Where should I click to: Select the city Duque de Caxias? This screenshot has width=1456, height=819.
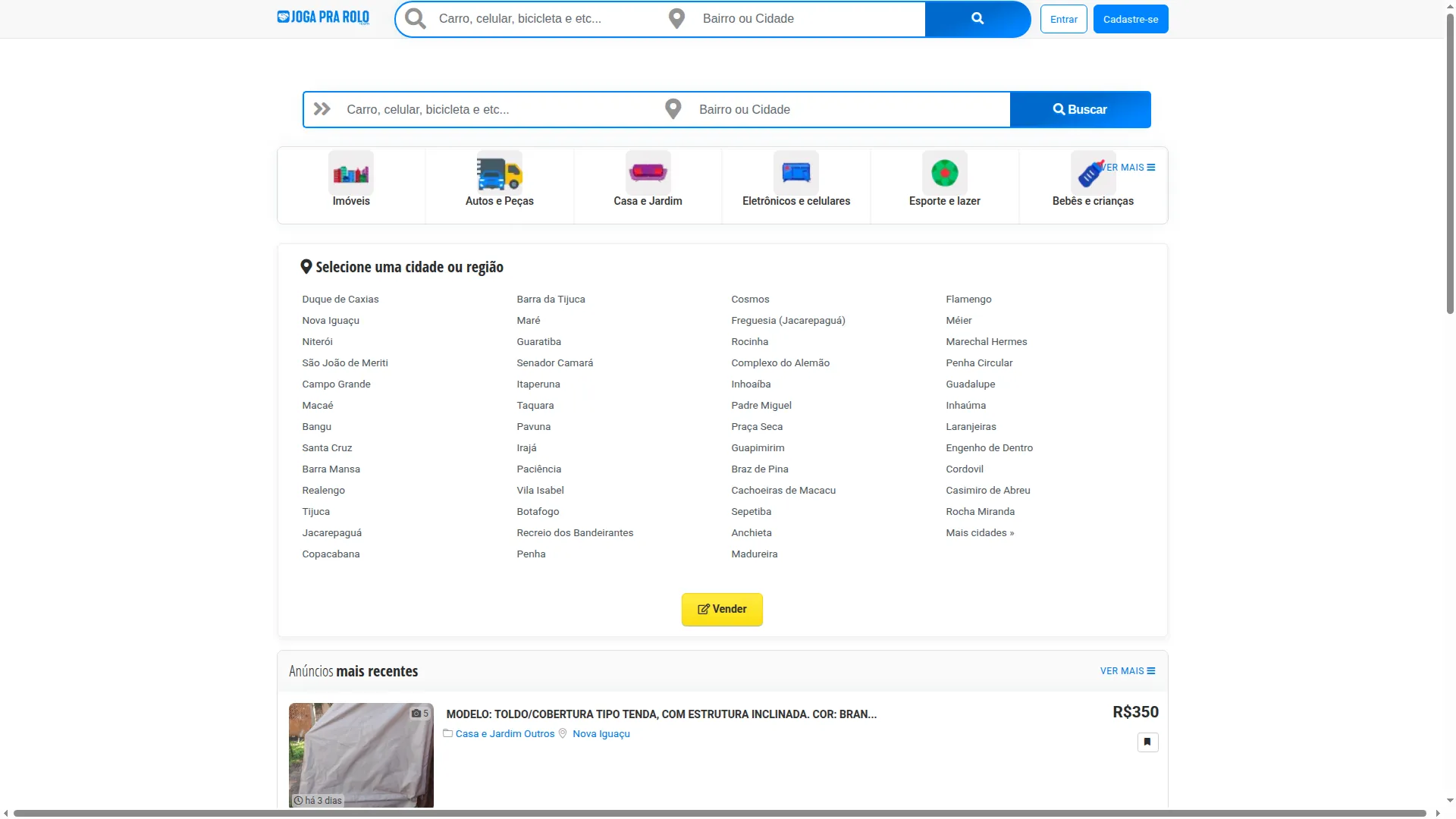coord(340,299)
